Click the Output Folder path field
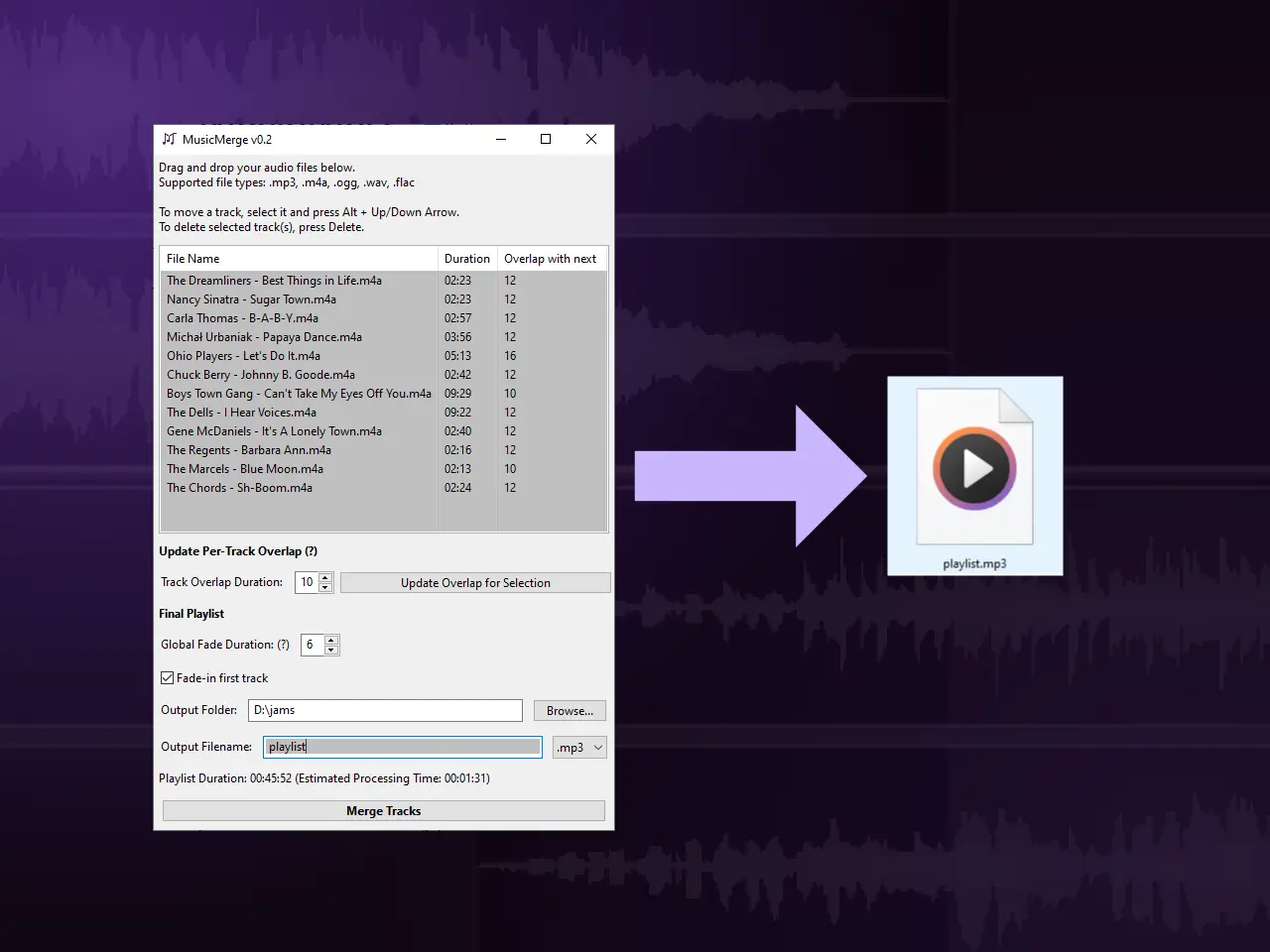Image resolution: width=1270 pixels, height=952 pixels. coord(385,710)
